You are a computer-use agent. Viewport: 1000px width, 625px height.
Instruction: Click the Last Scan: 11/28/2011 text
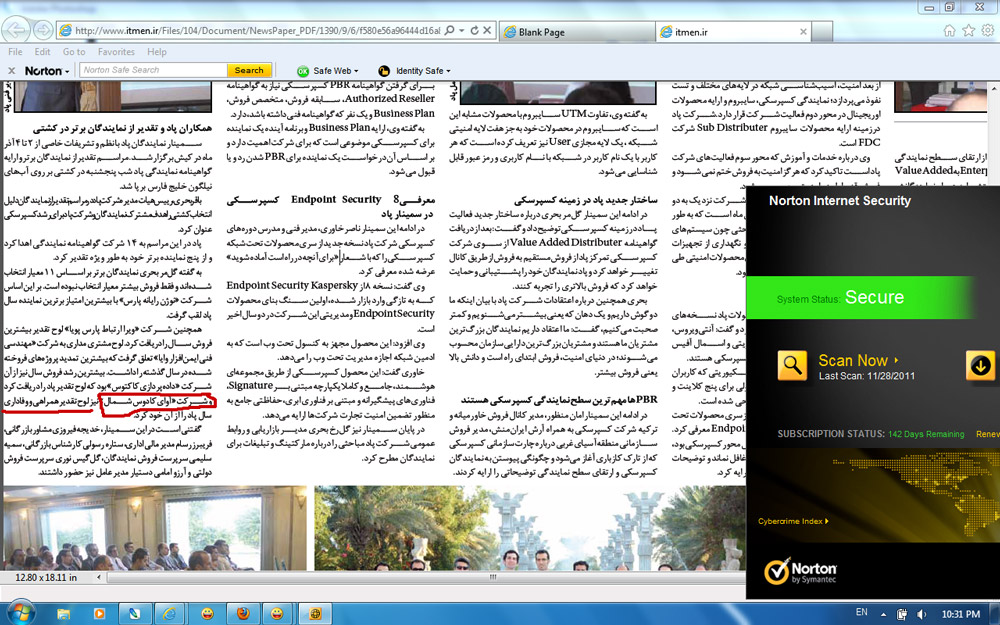[x=867, y=376]
